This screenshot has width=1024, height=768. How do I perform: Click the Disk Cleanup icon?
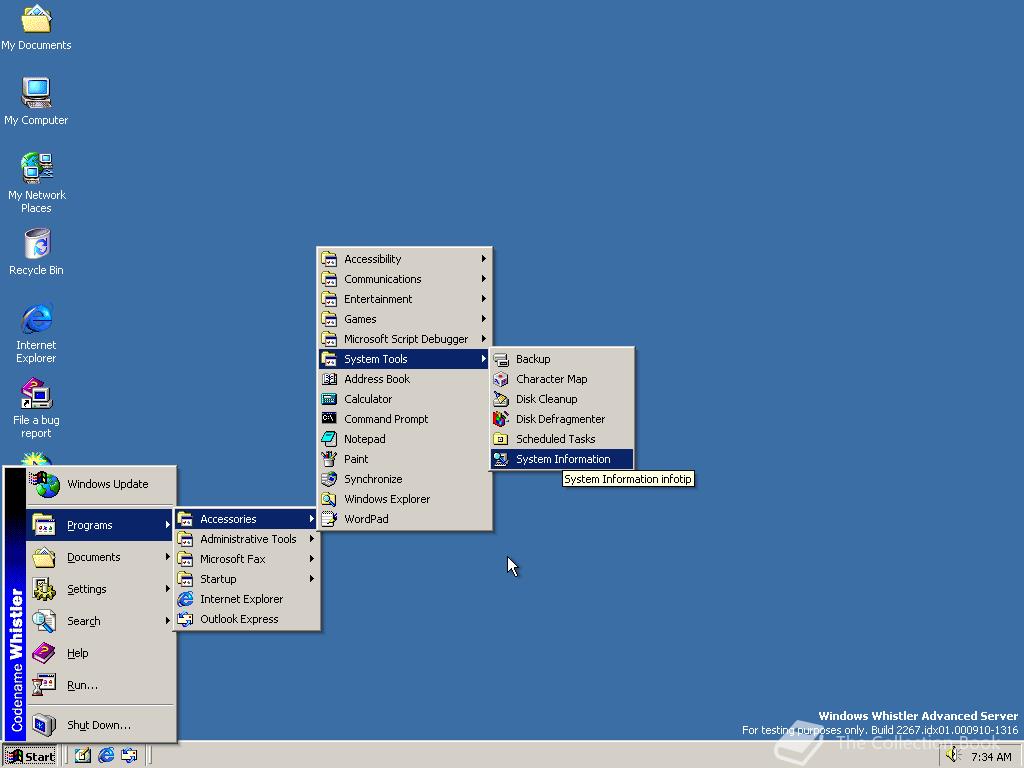pyautogui.click(x=501, y=399)
